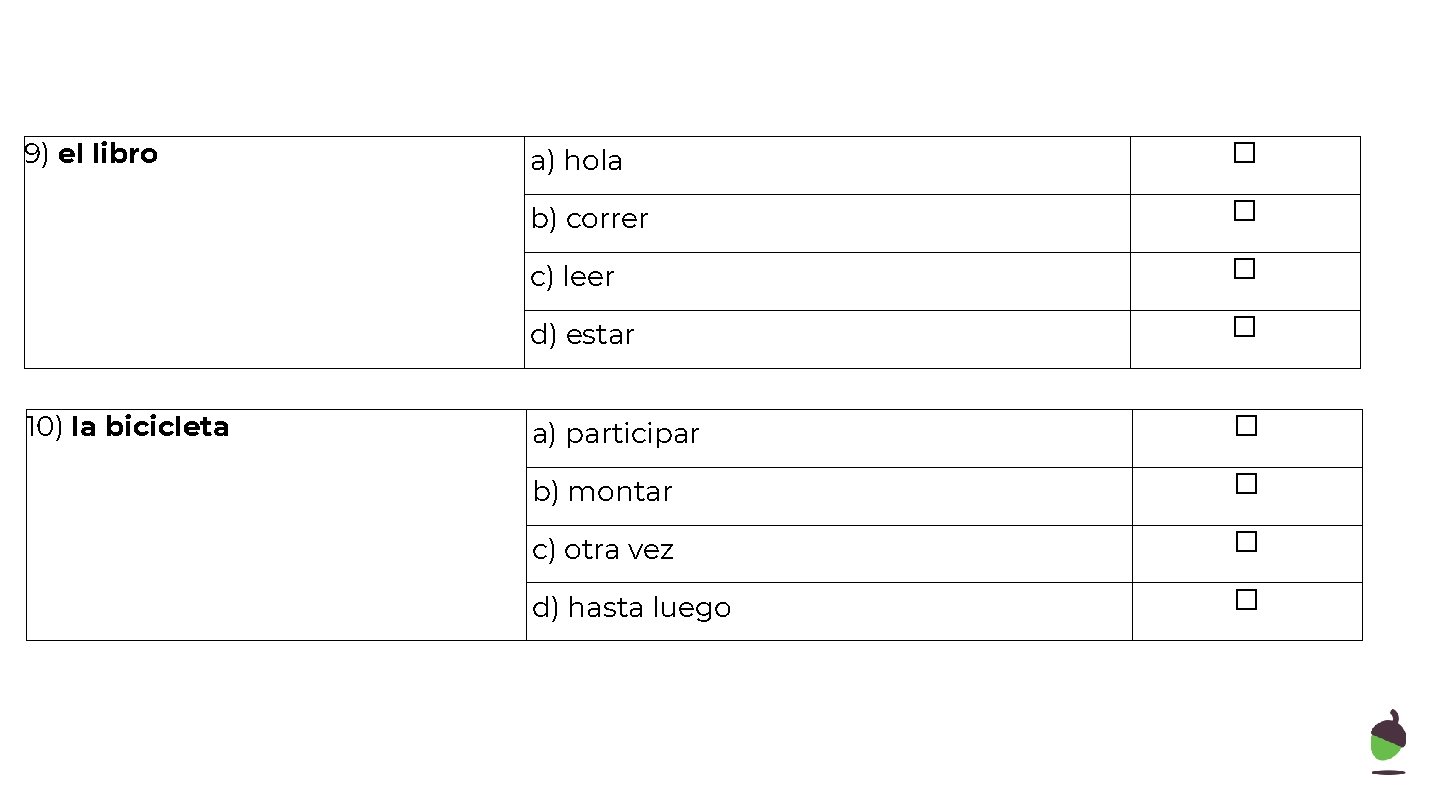Image resolution: width=1440 pixels, height=810 pixels.
Task: Select the checkbox beside 'otra vez'
Action: click(1246, 542)
